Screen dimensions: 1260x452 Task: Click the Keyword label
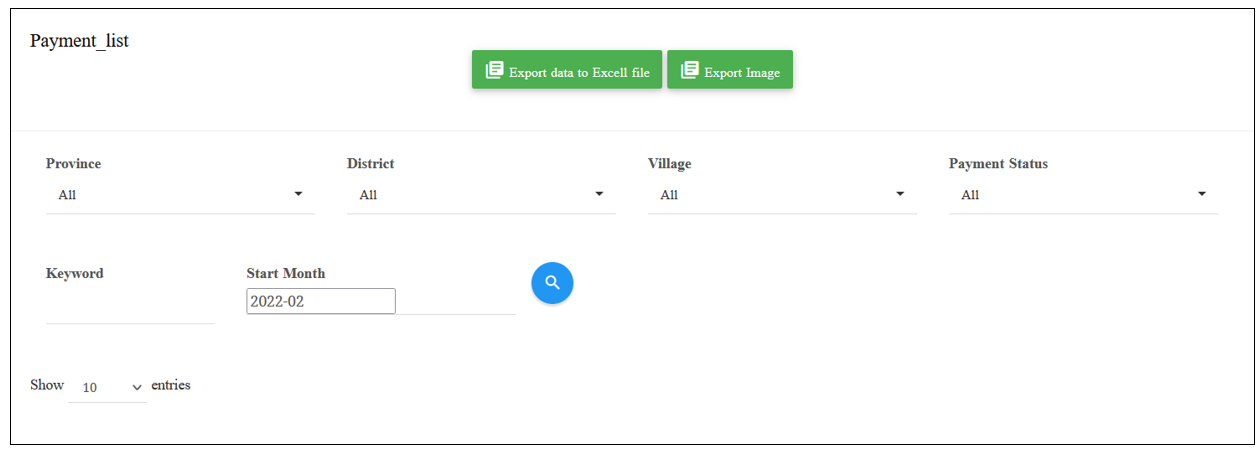coord(75,273)
